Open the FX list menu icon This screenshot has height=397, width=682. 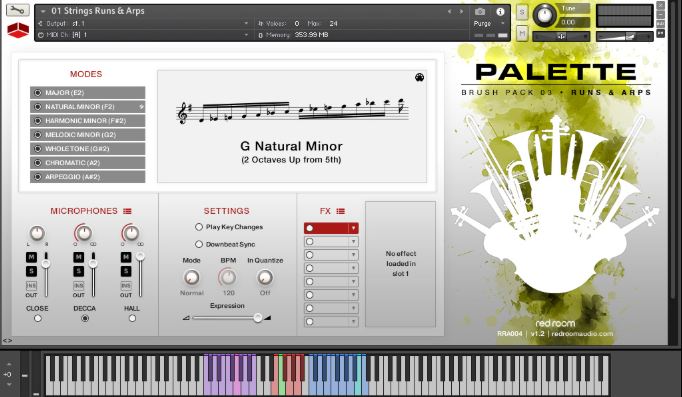click(x=341, y=211)
